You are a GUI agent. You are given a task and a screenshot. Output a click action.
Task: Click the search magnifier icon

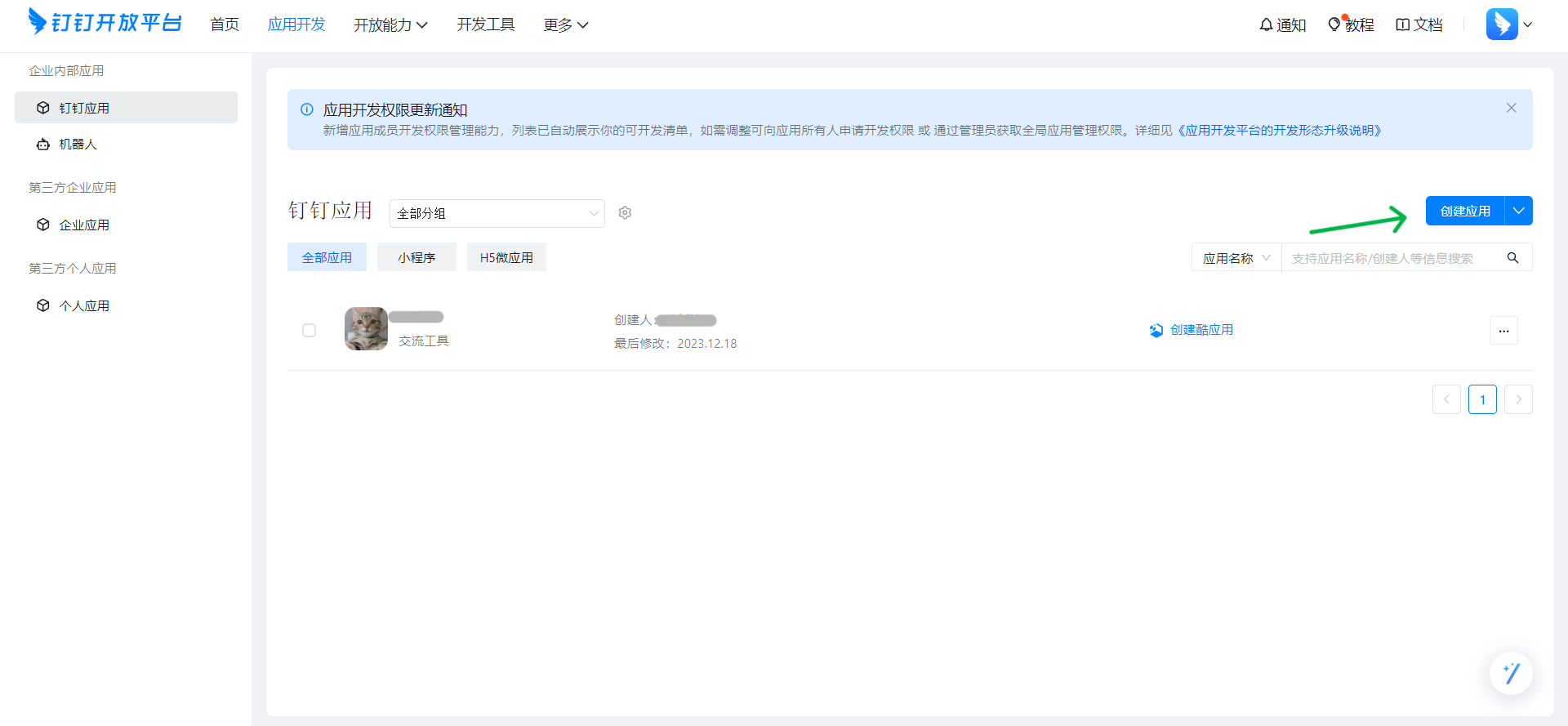click(x=1512, y=258)
